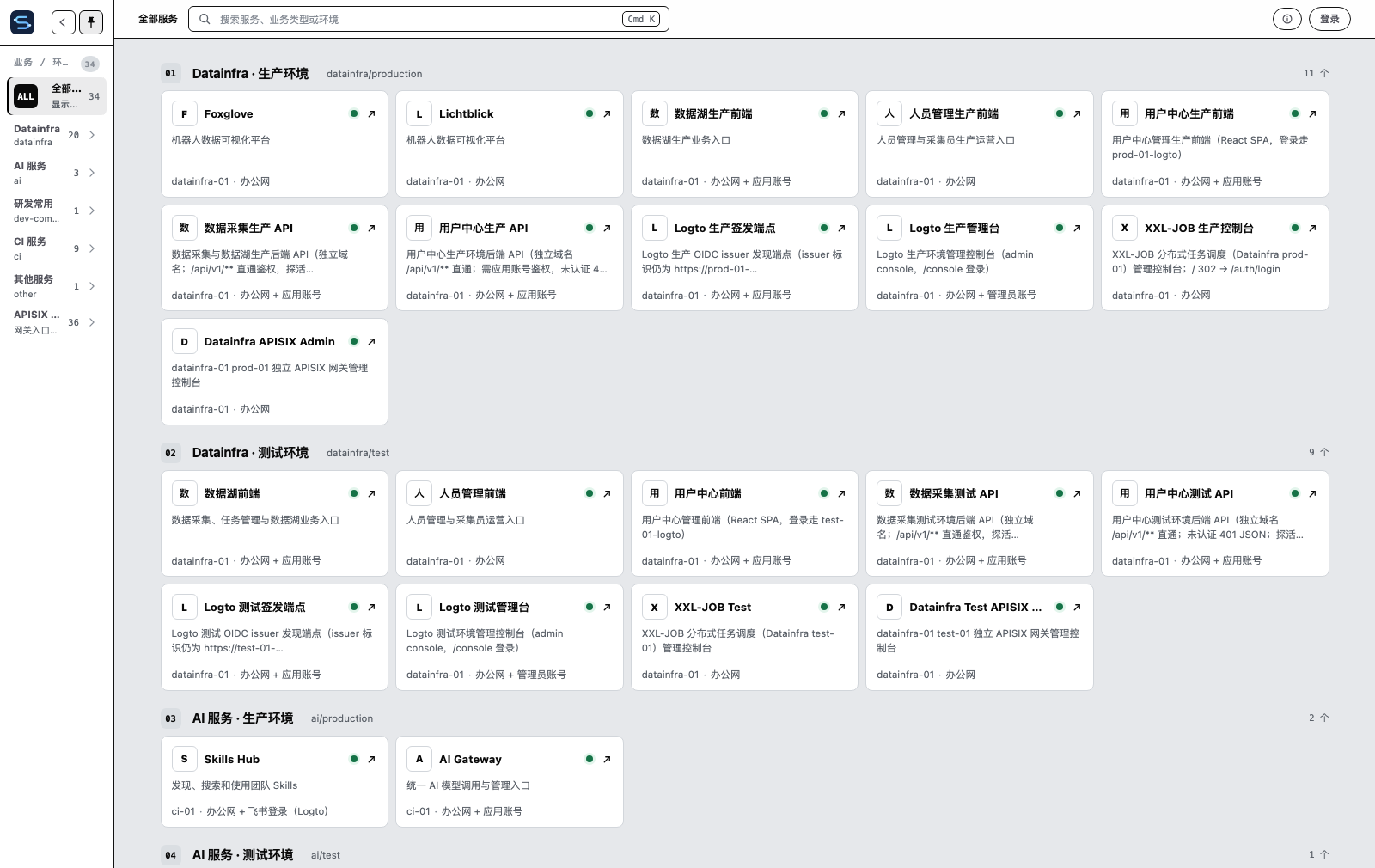Viewport: 1375px width, 868px height.
Task: Open Lichtblick external link arrow
Action: 607,113
